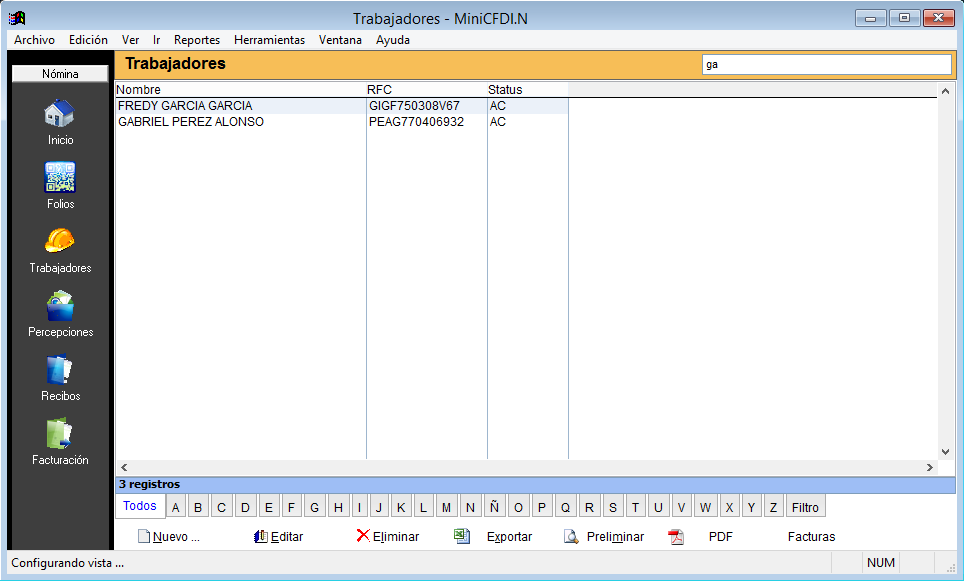Click the red X Eliminar icon
This screenshot has width=964, height=581.
tap(363, 536)
